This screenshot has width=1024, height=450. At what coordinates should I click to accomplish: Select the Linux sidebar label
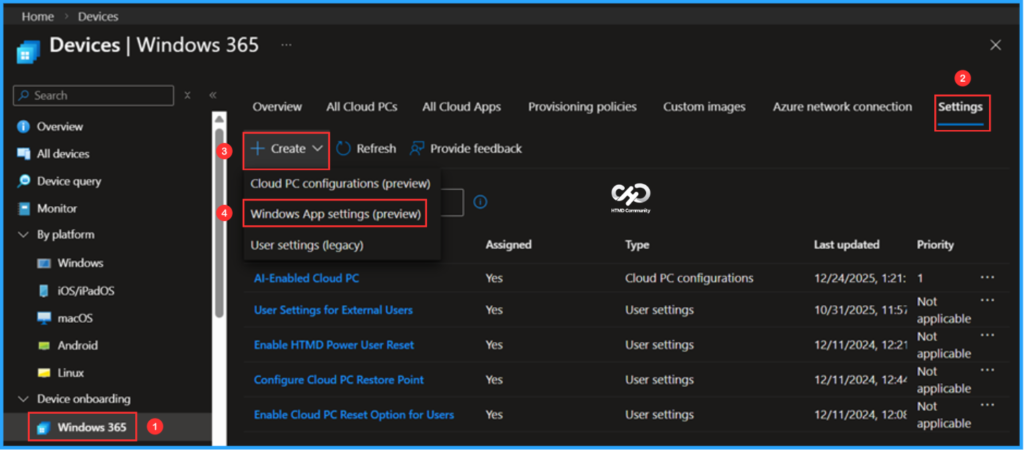click(71, 374)
